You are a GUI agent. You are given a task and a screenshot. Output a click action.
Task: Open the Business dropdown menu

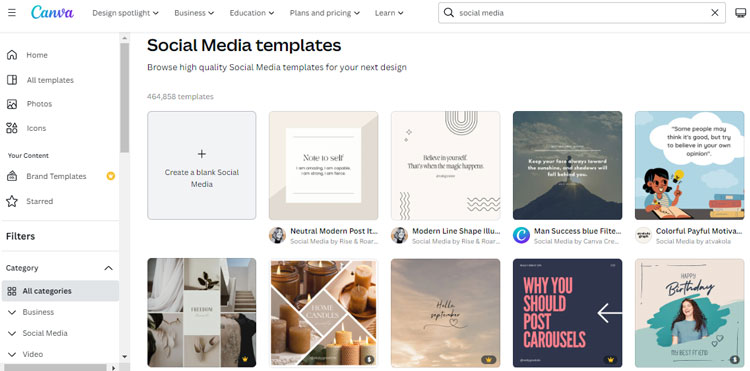(x=194, y=13)
